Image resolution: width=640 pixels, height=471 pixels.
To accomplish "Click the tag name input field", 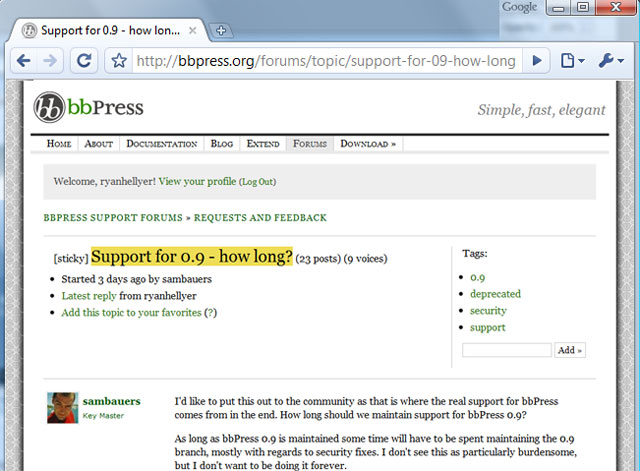I will (507, 350).
